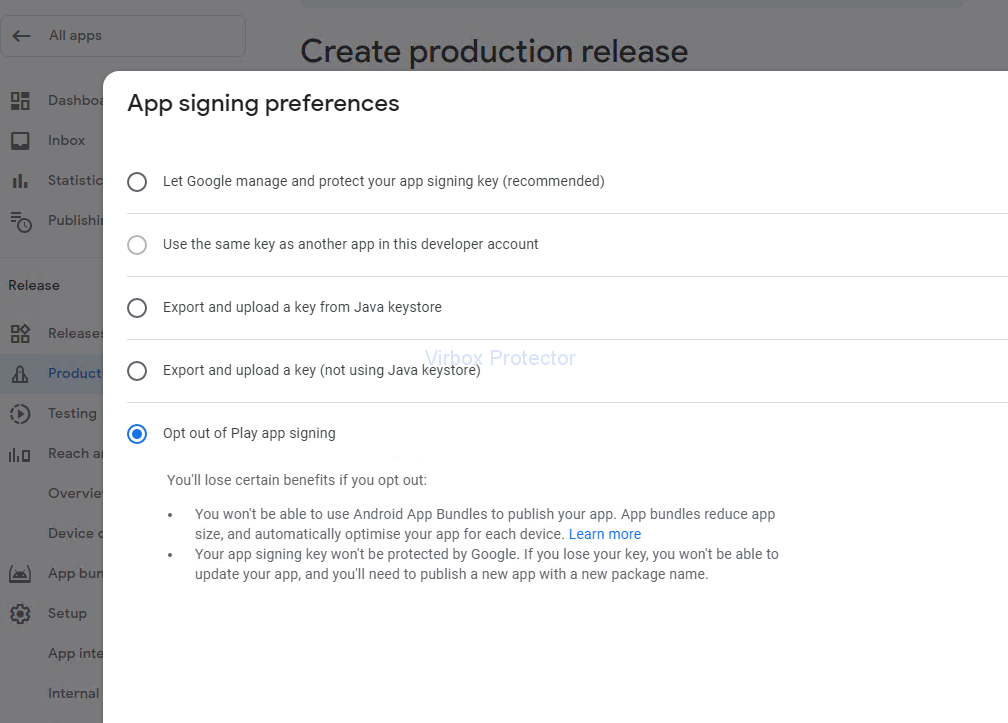Select Let Google manage app signing key
Screen dimensions: 1008x723
click(x=137, y=182)
